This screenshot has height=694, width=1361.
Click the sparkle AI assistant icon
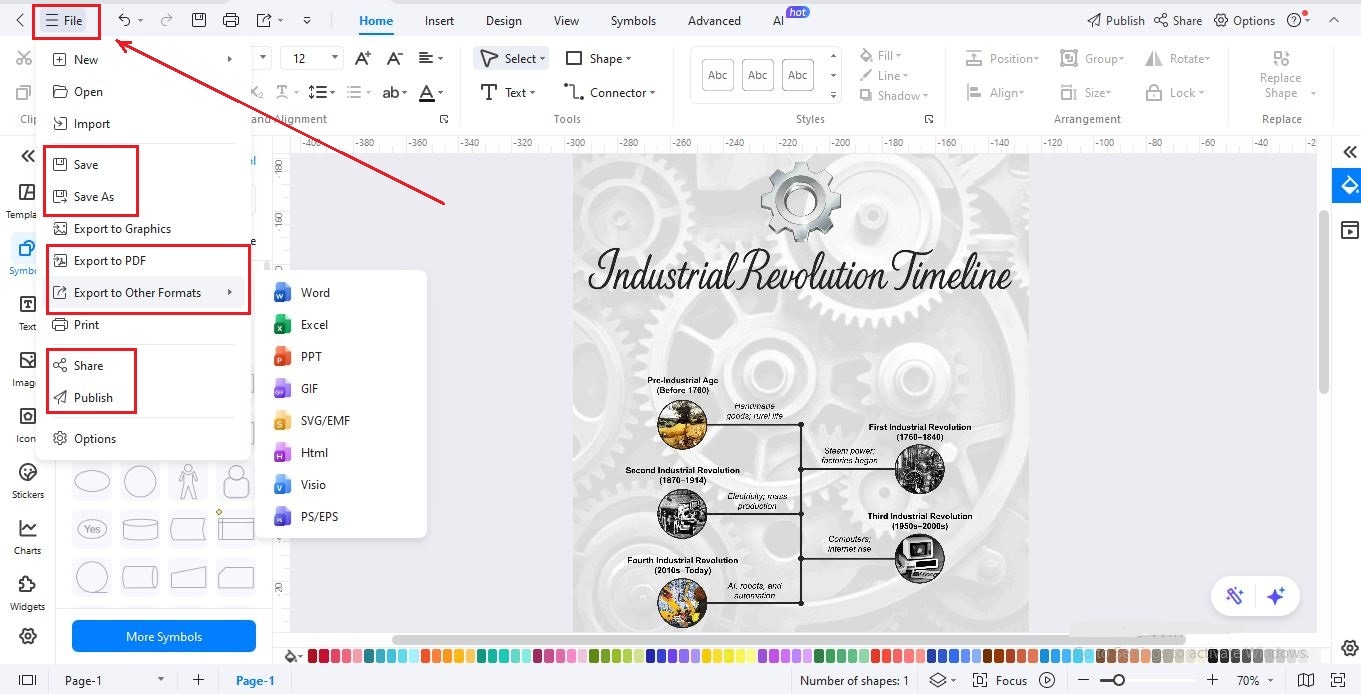[x=1275, y=596]
